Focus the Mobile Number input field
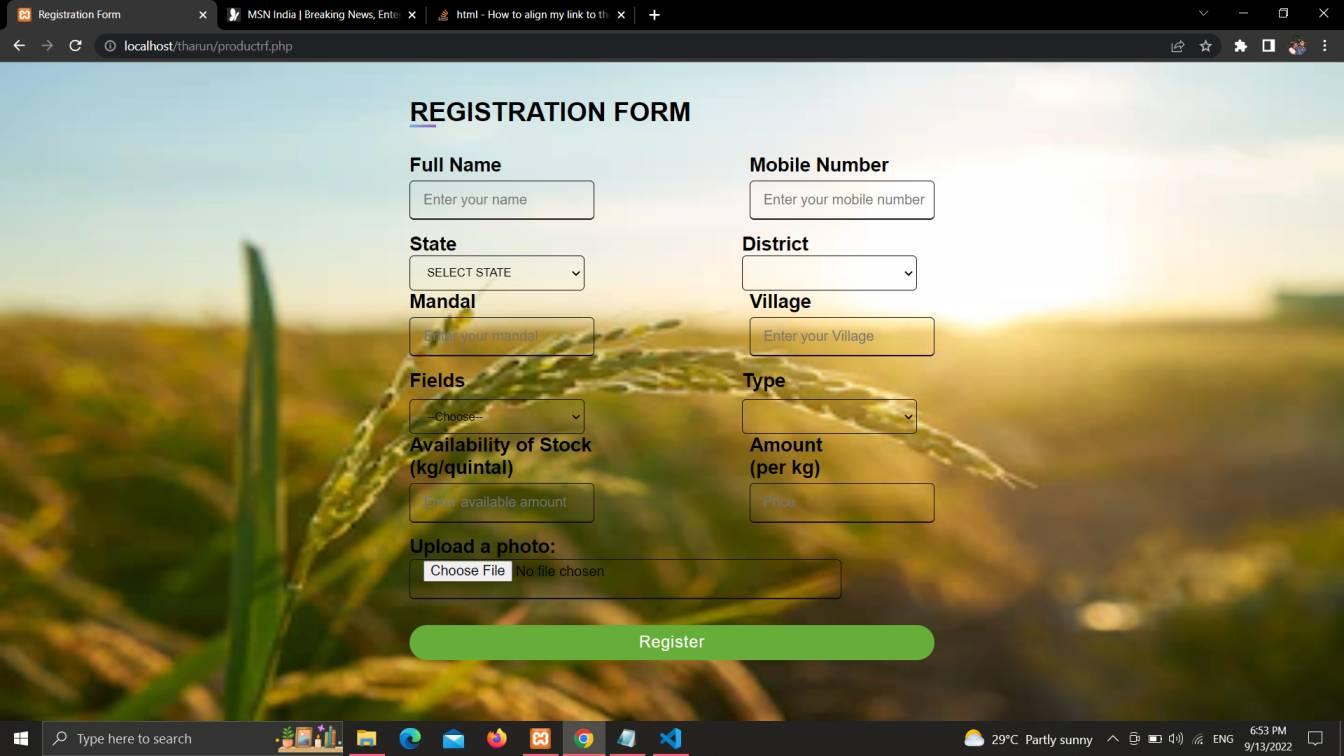The image size is (1344, 756). click(842, 200)
